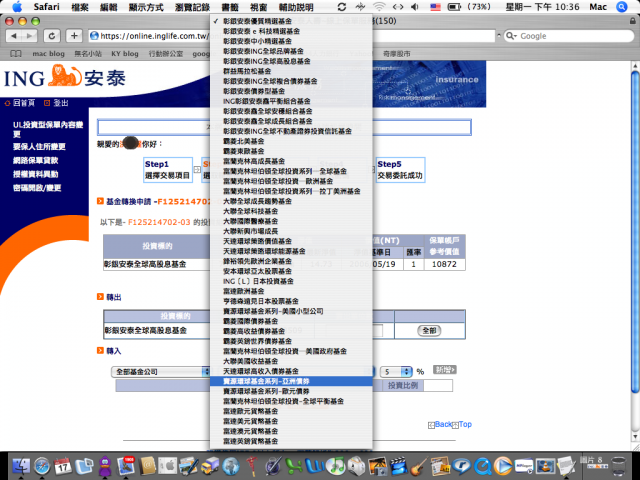640x480 pixels.
Task: Click the Back link near page bottom
Action: pyautogui.click(x=442, y=424)
